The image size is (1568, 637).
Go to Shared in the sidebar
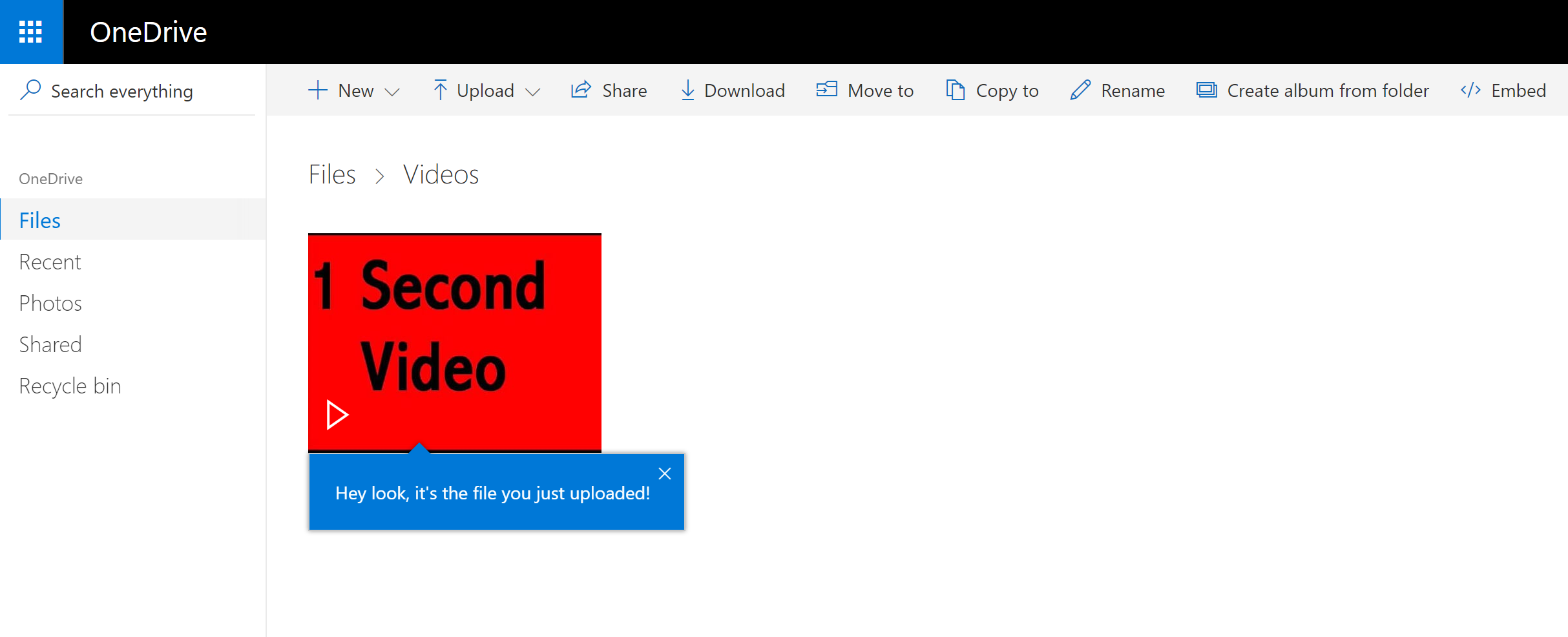pos(50,345)
